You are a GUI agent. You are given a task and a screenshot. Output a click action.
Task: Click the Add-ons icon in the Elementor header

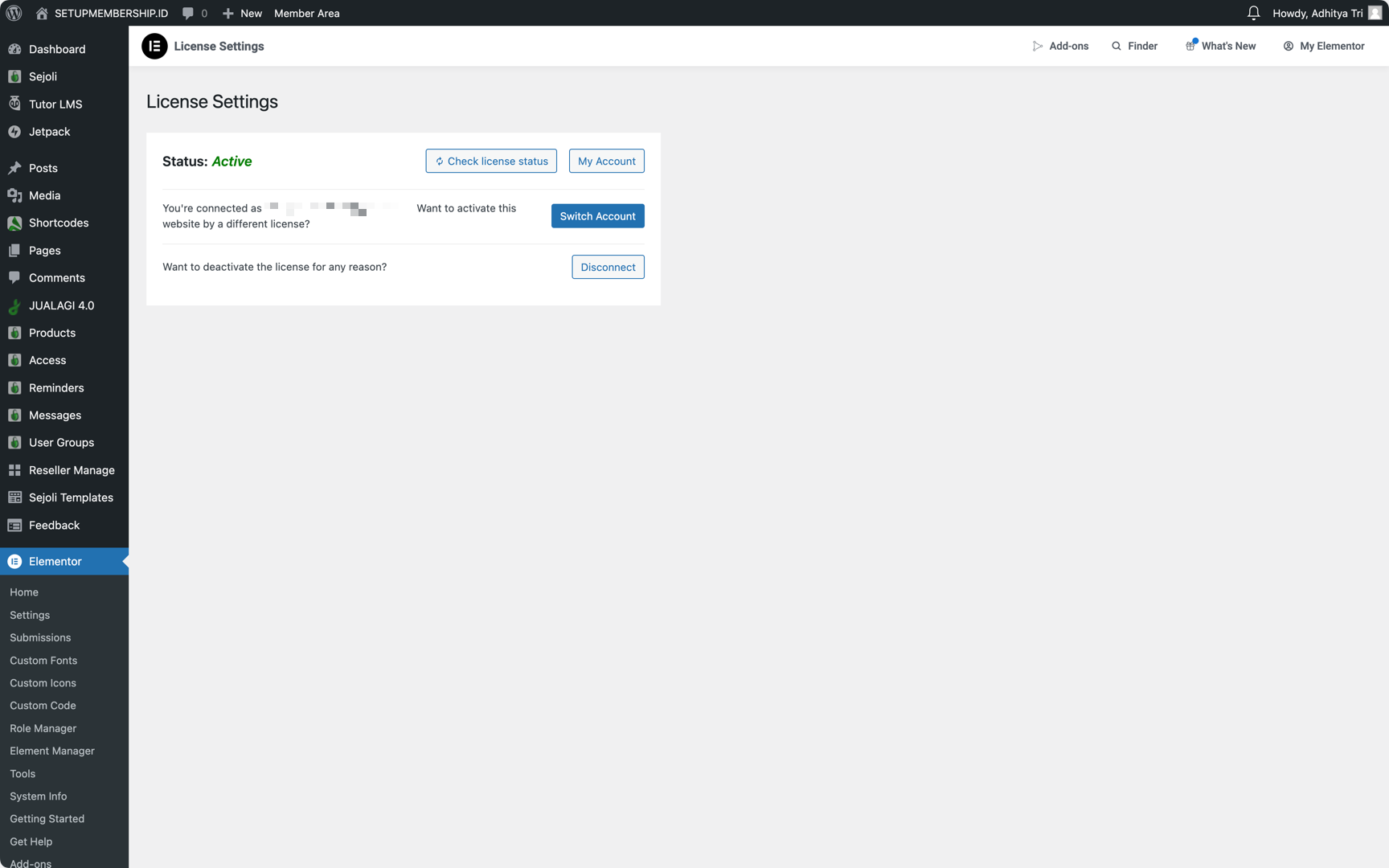click(1038, 46)
